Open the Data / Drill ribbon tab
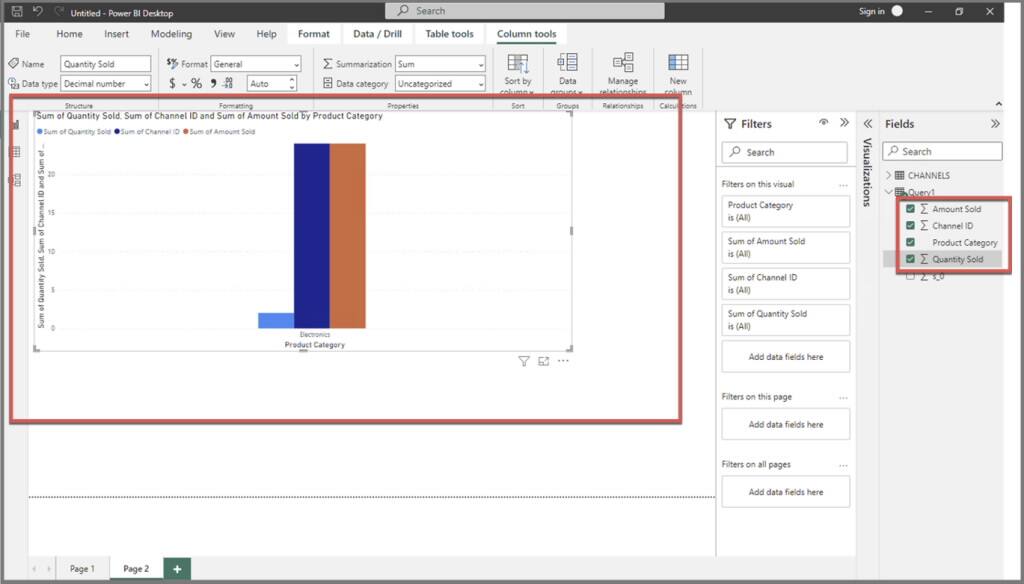Viewport: 1024px width, 584px height. [x=377, y=33]
